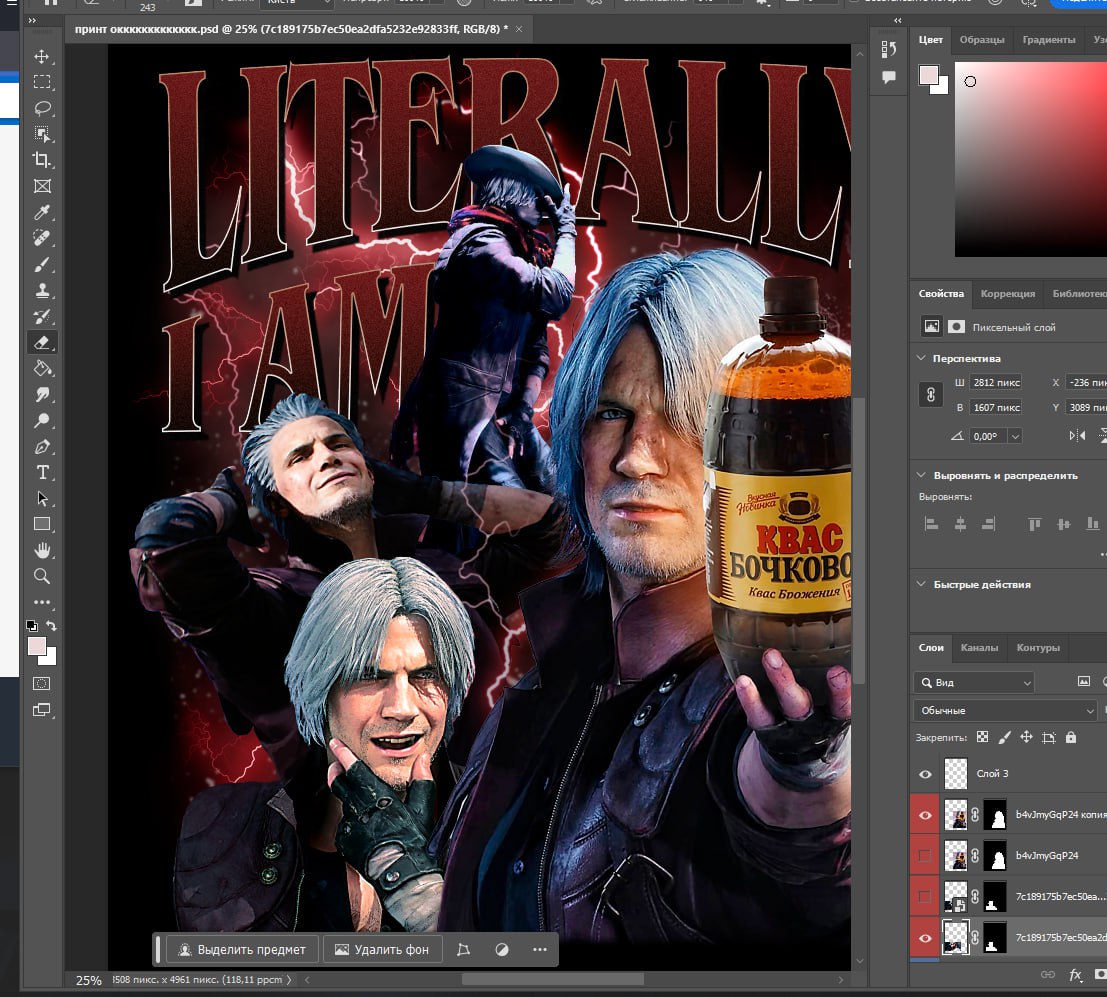This screenshot has width=1107, height=997.
Task: Switch to the Градиенты tab
Action: (x=1049, y=40)
